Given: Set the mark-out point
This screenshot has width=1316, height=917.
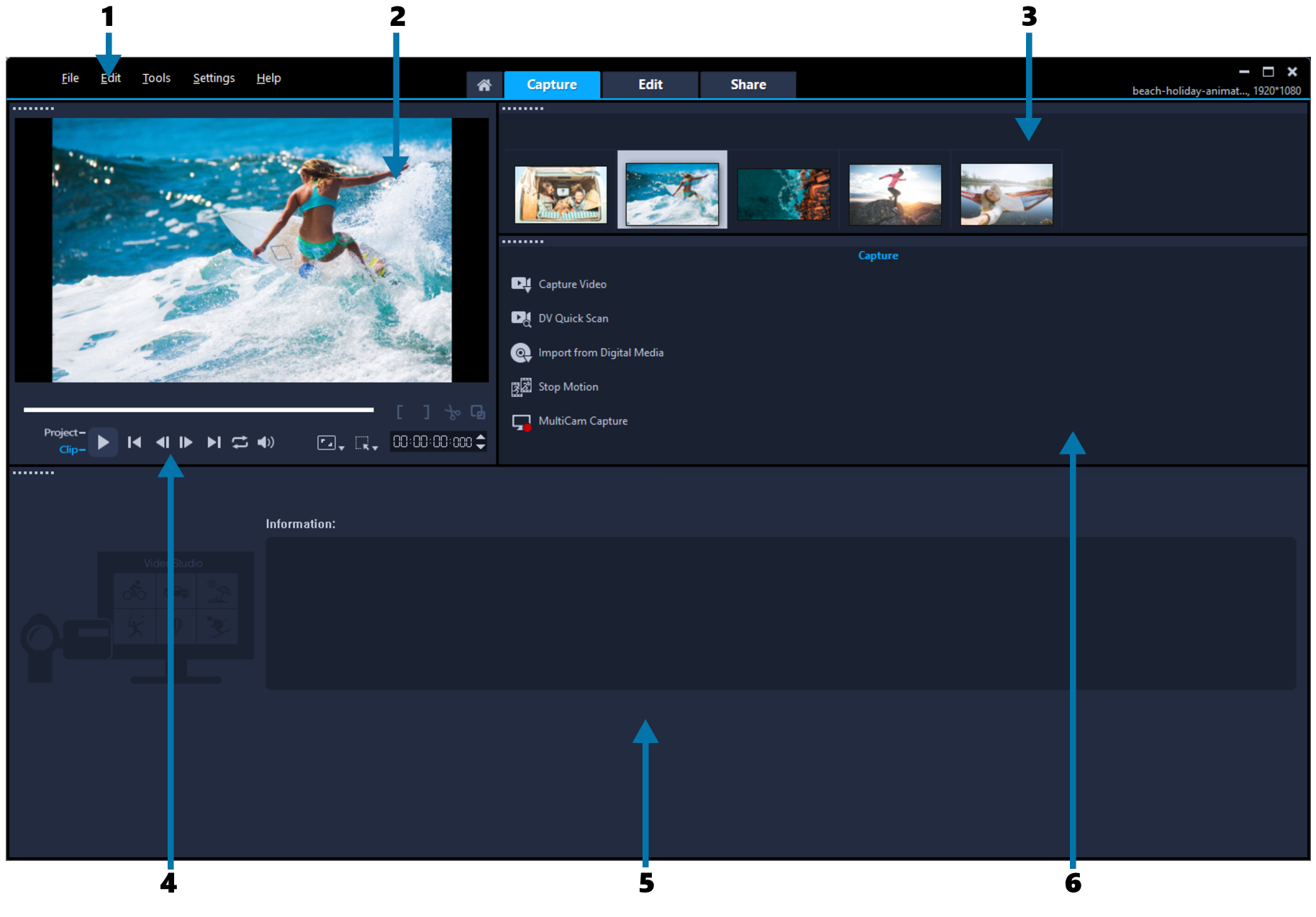Looking at the screenshot, I should [x=427, y=411].
